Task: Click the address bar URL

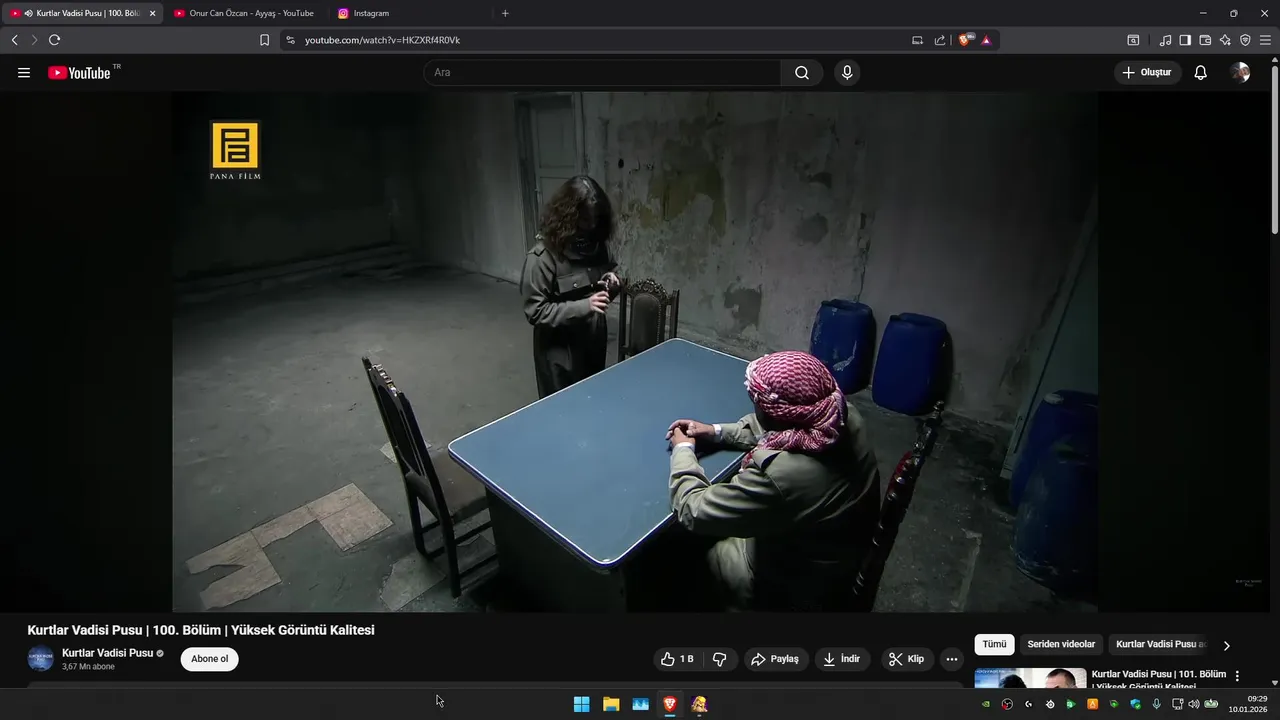Action: 382,40
